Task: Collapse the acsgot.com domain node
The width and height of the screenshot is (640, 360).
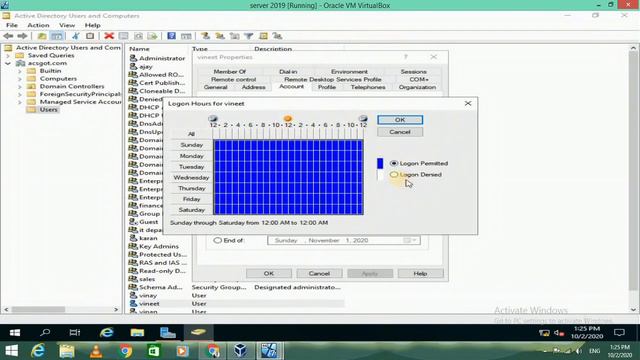Action: click(8, 63)
